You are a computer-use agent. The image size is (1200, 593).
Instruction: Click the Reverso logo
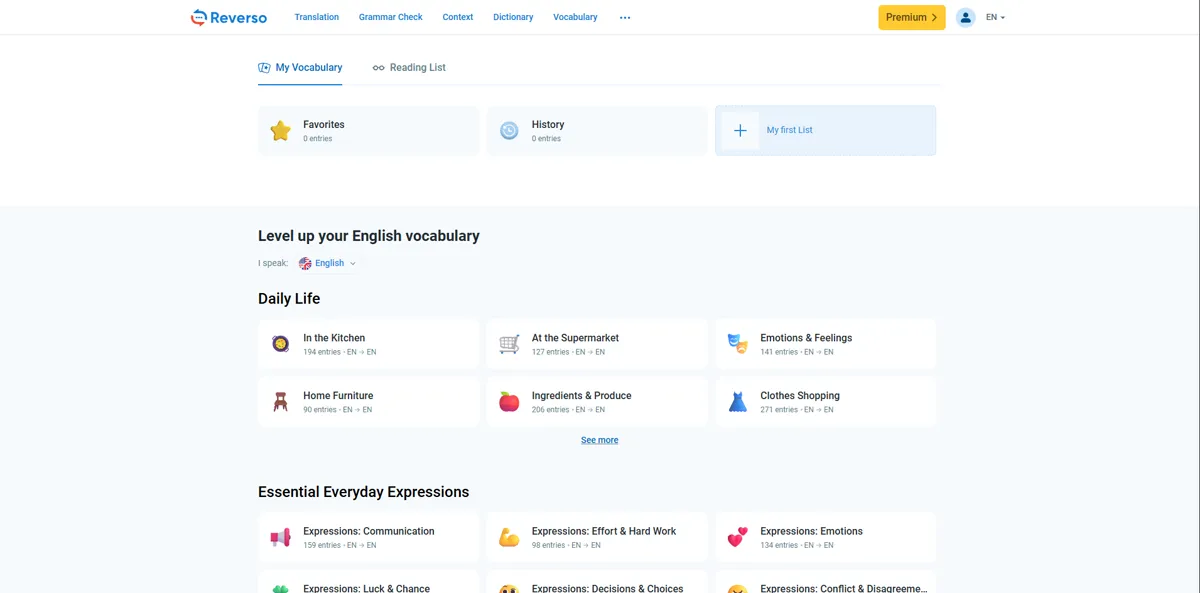pyautogui.click(x=229, y=17)
